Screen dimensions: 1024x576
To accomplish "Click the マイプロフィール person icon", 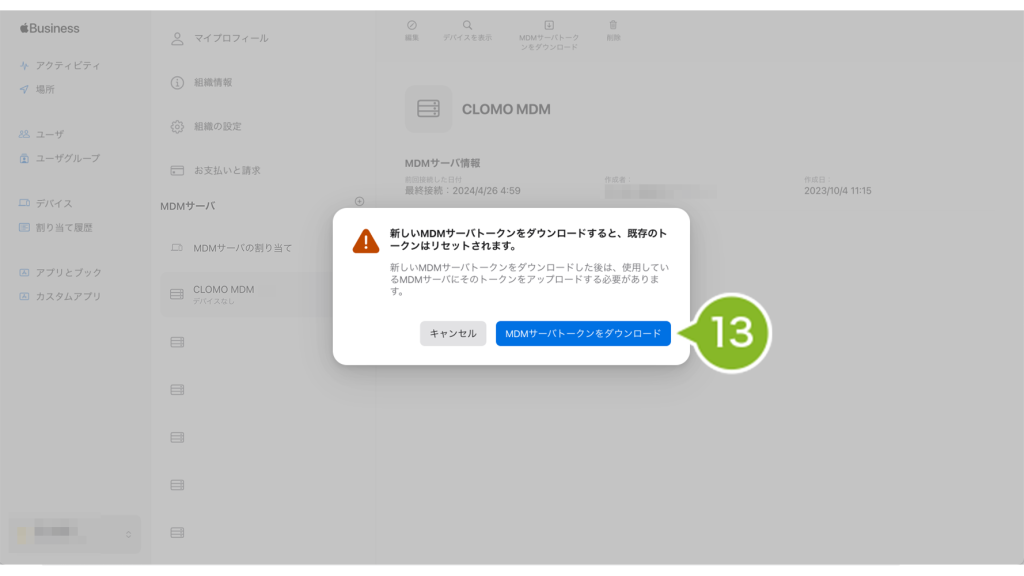I will point(177,39).
